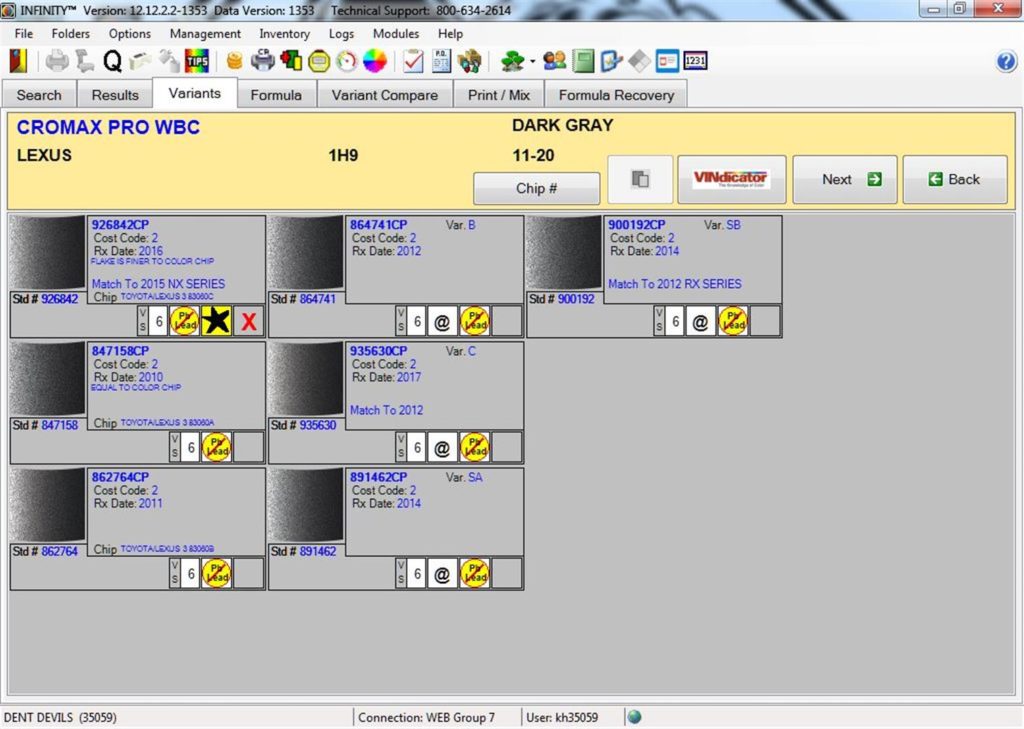This screenshot has height=729, width=1024.
Task: Select the color swatch for Std # 847158
Action: (48, 380)
